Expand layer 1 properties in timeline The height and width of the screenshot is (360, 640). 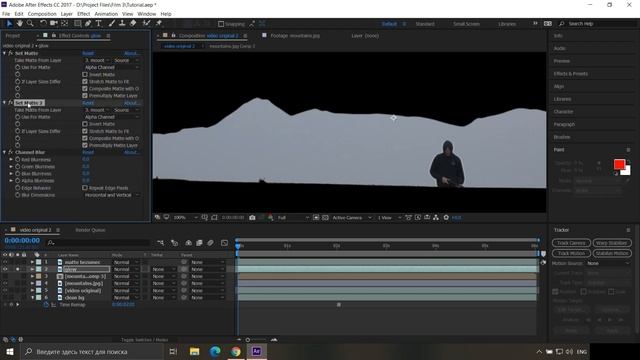(32, 262)
